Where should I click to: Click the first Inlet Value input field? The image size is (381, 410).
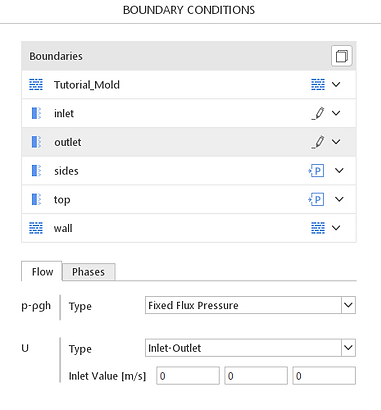coord(188,376)
